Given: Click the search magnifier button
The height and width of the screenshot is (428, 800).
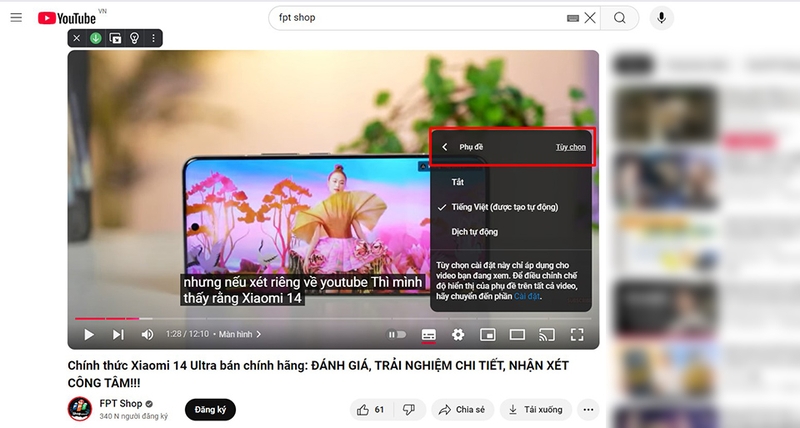Looking at the screenshot, I should (x=619, y=18).
